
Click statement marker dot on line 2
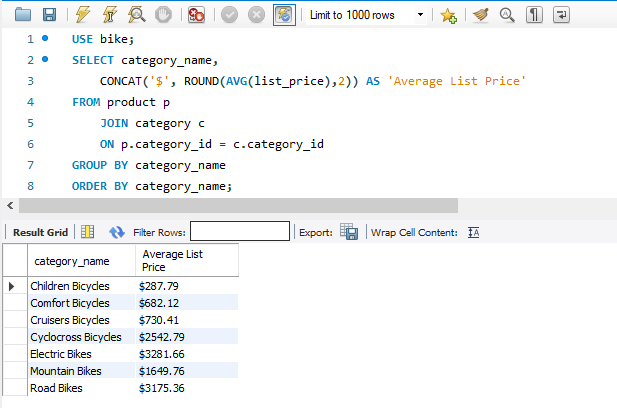pyautogui.click(x=45, y=59)
